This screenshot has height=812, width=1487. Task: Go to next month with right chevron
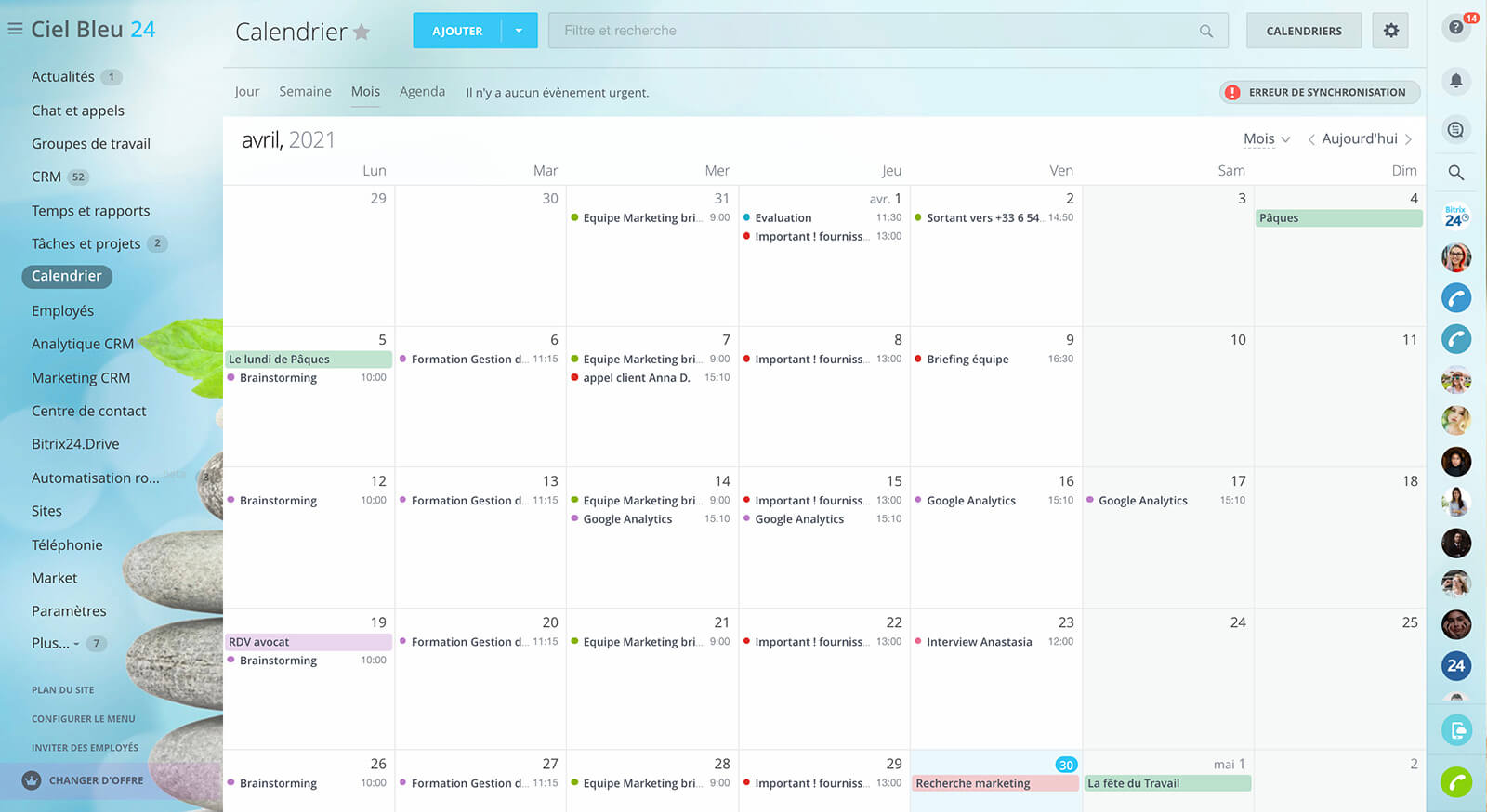[1409, 139]
